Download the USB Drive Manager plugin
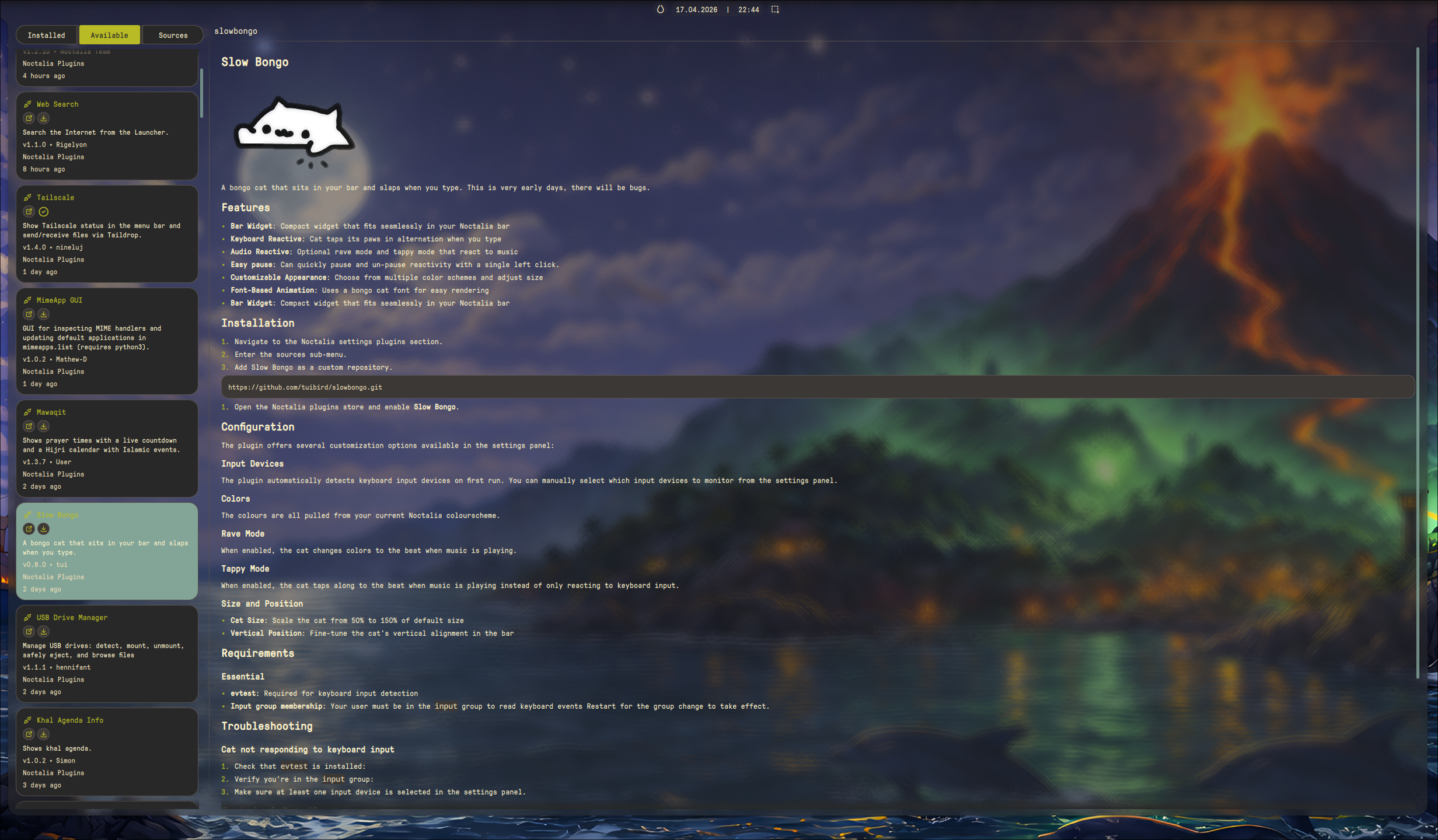 [44, 632]
